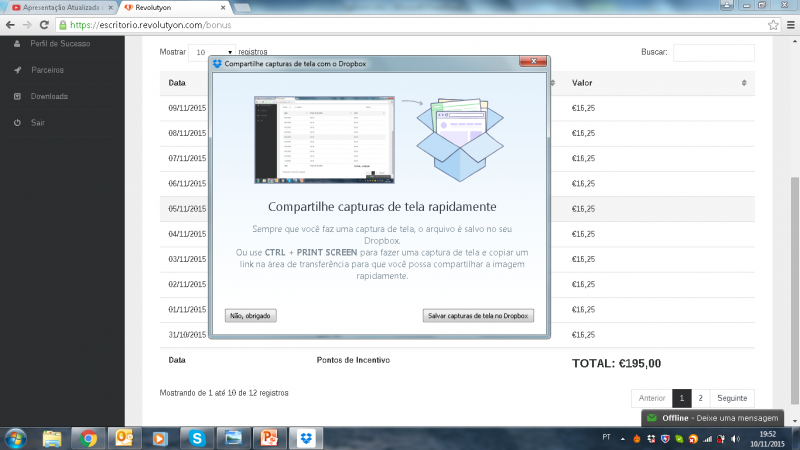Viewport: 800px width, 450px height.
Task: Click the green checkmark tray icon
Action: [x=679, y=439]
